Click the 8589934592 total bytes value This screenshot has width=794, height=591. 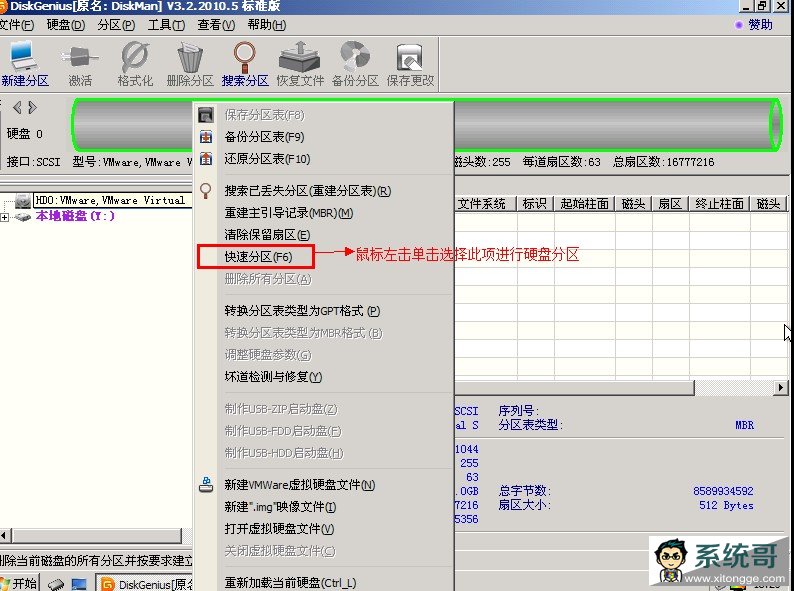[x=723, y=491]
